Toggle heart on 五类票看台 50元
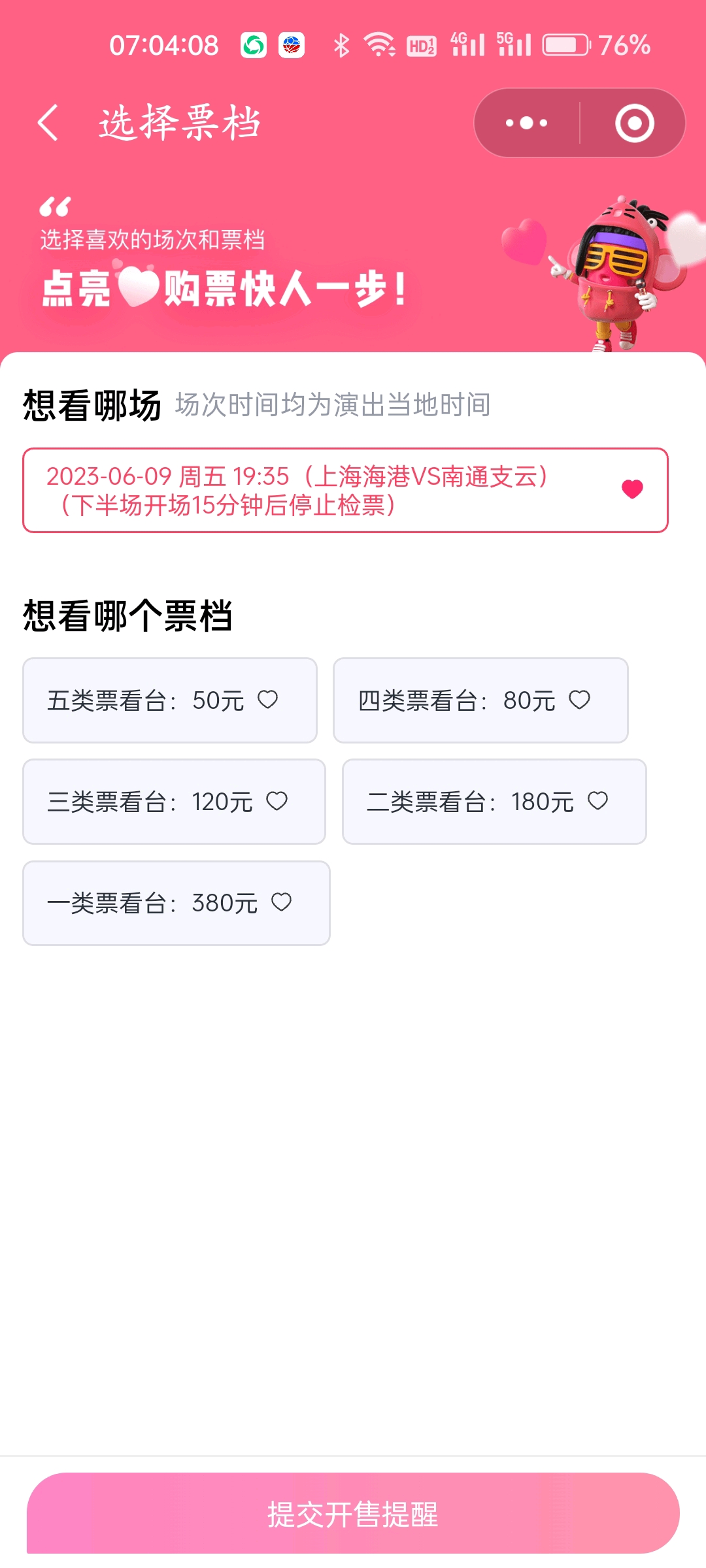Image resolution: width=706 pixels, height=1568 pixels. tap(268, 700)
